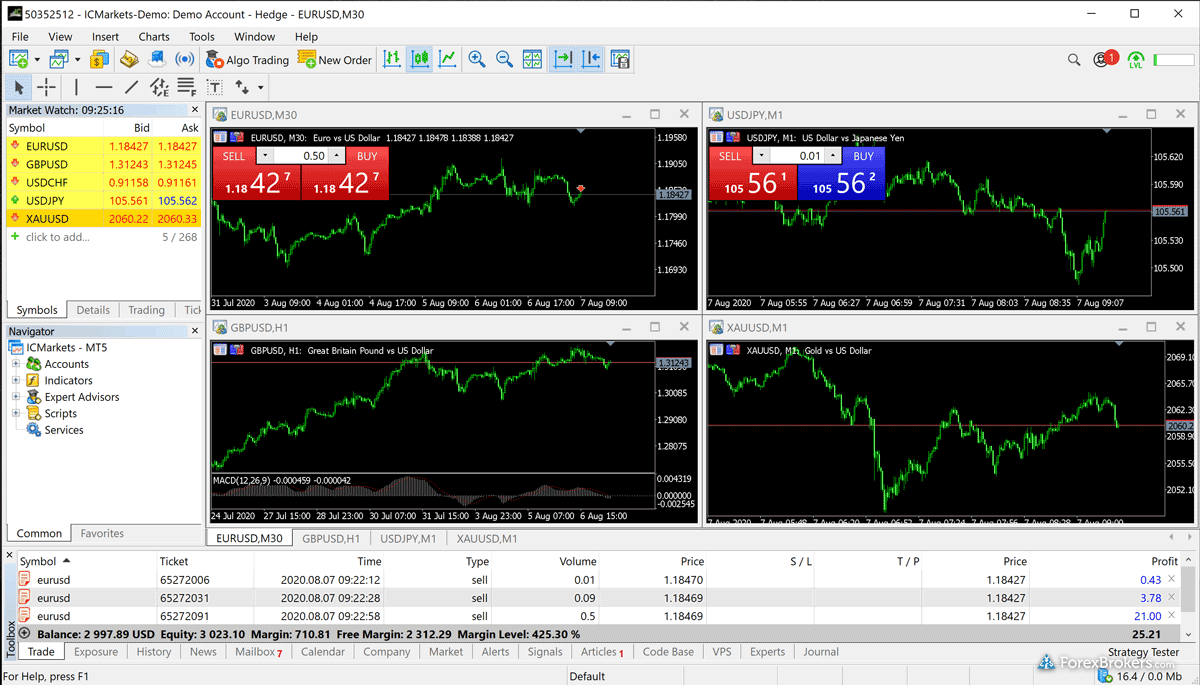Open History tab in Toolbox

point(154,652)
